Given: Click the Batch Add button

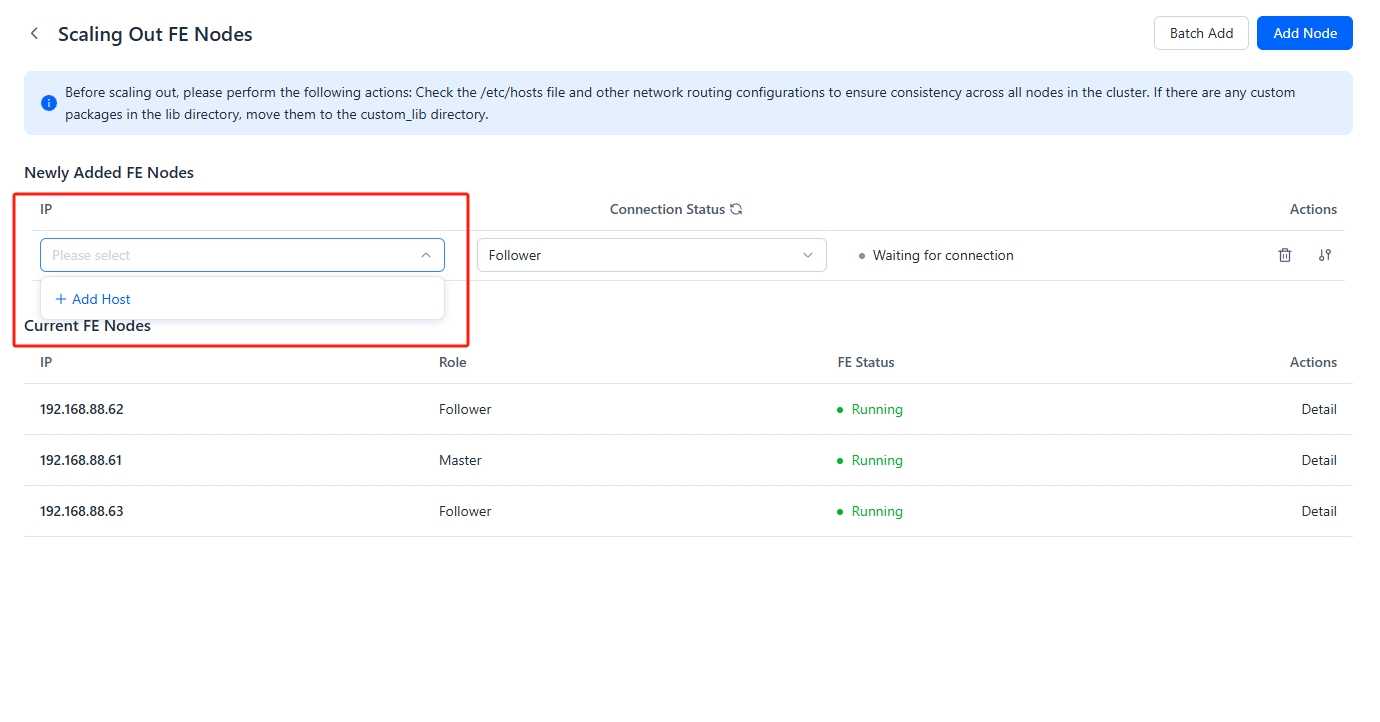Looking at the screenshot, I should click(x=1201, y=32).
